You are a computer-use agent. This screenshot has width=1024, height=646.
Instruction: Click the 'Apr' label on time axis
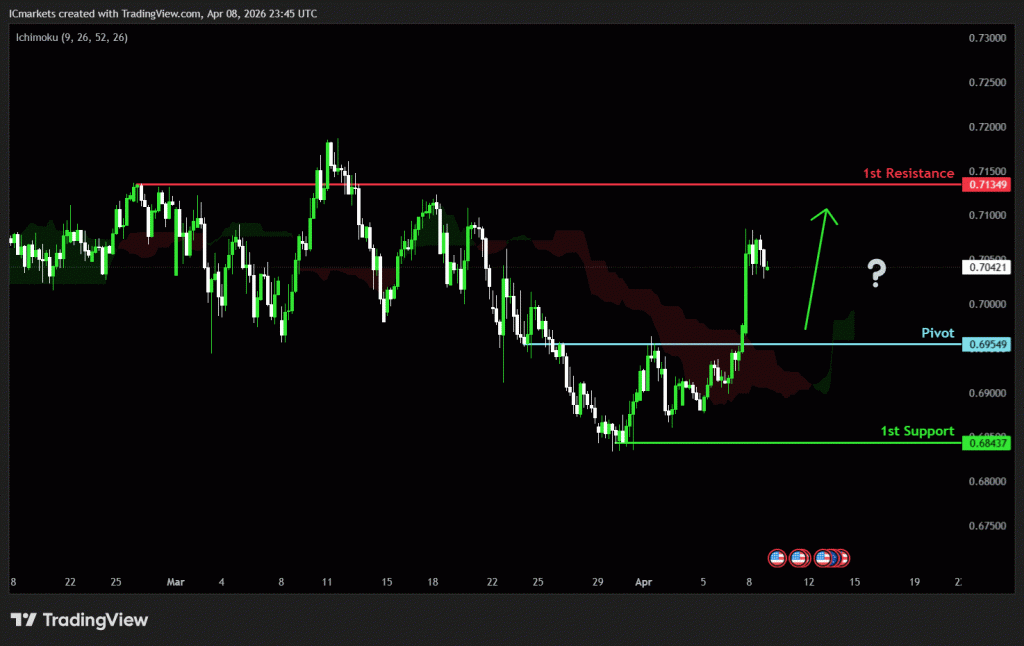642,581
